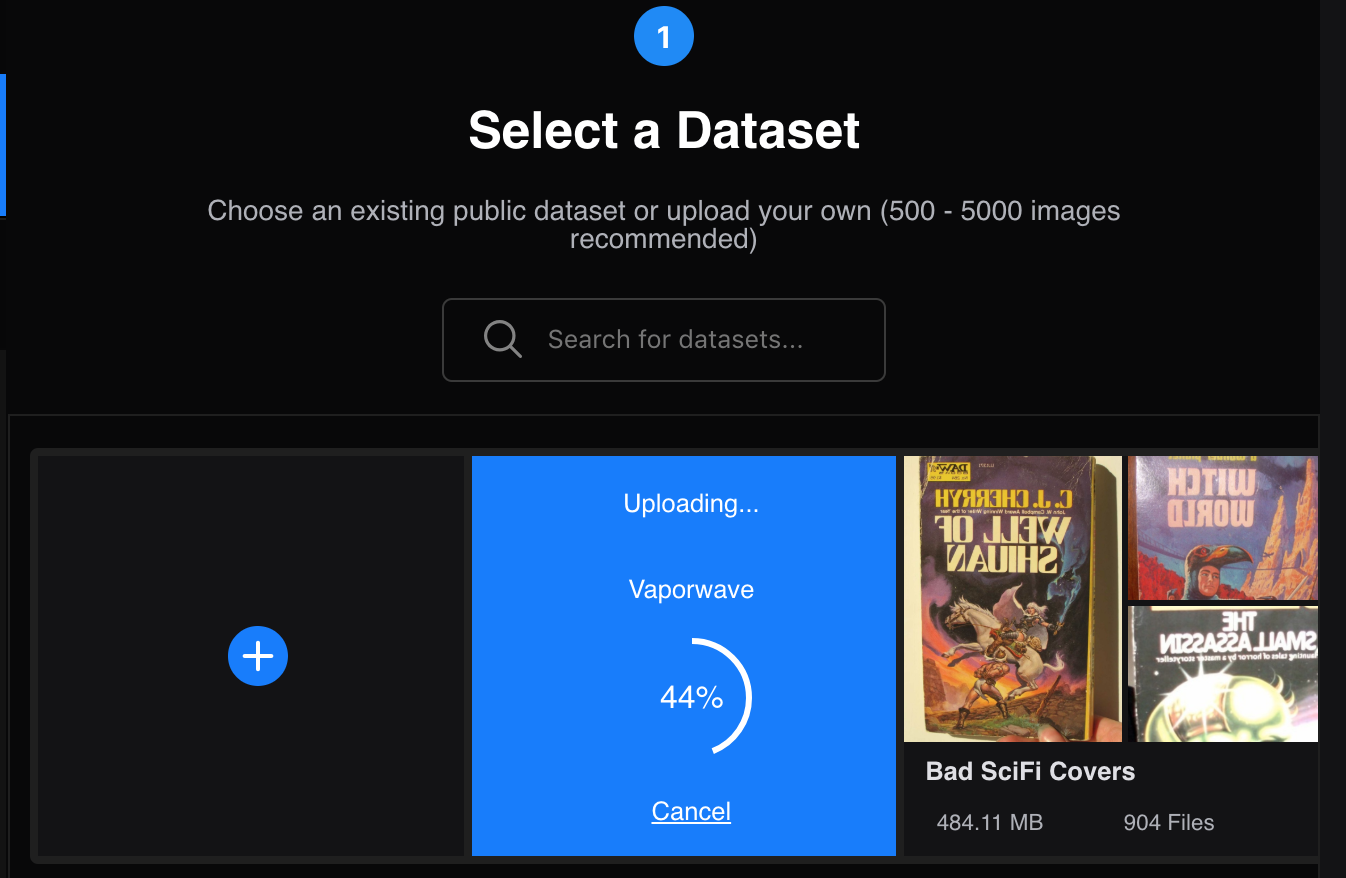Click the Uploading... status text
Viewport: 1346px width, 878px height.
[691, 503]
